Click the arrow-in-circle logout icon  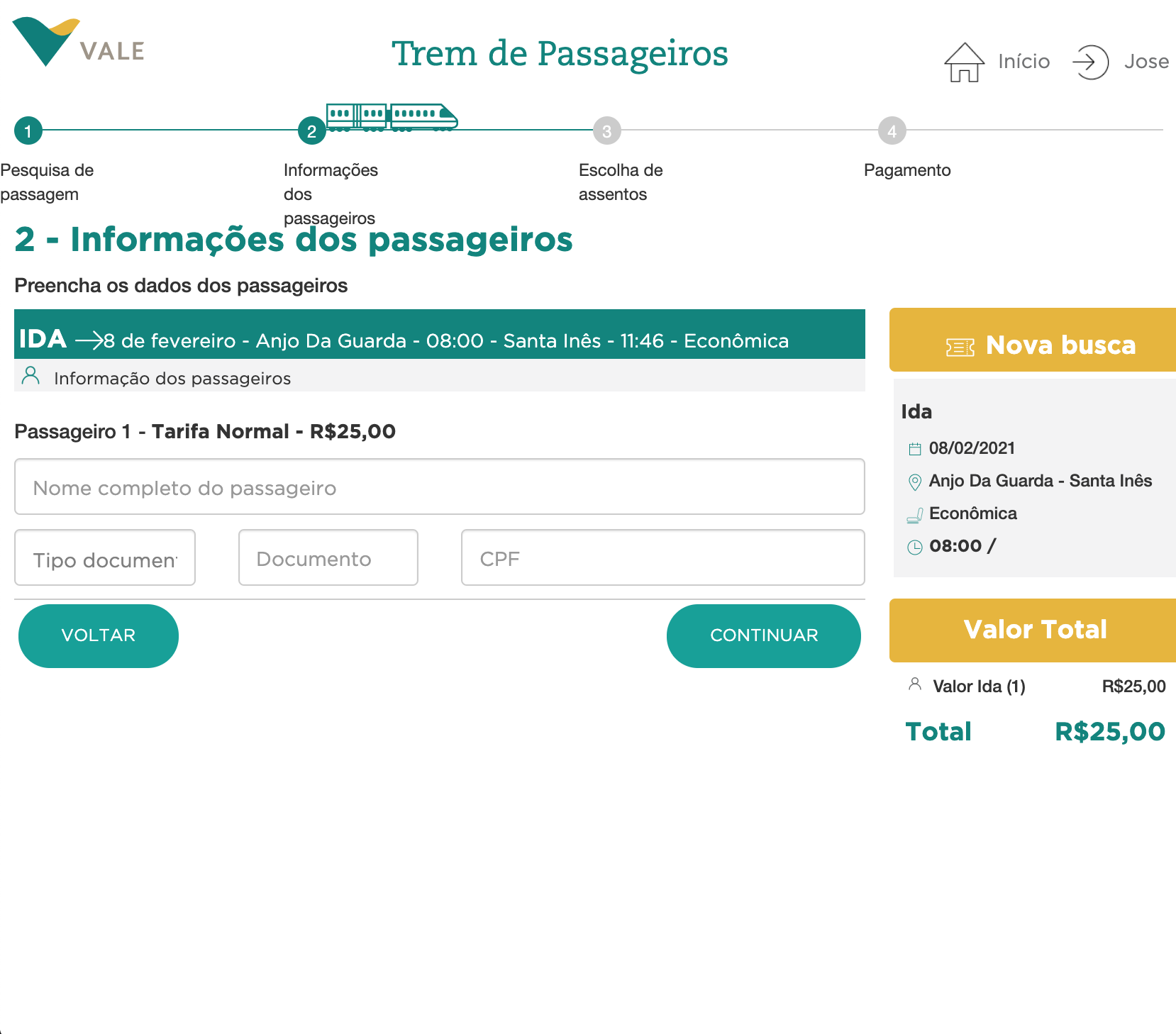(1090, 62)
